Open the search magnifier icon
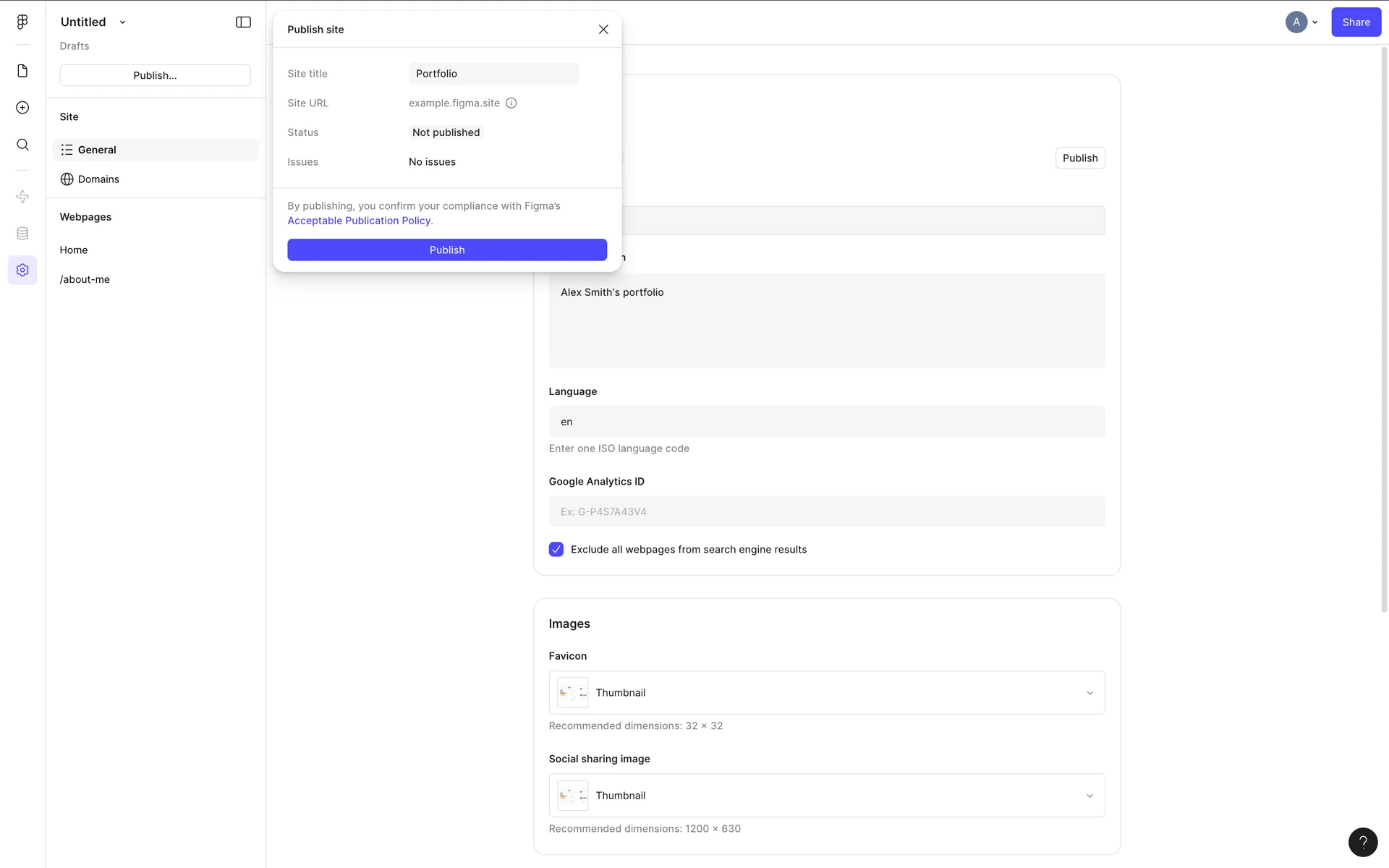Screen dimensions: 1389x868 click(x=22, y=145)
